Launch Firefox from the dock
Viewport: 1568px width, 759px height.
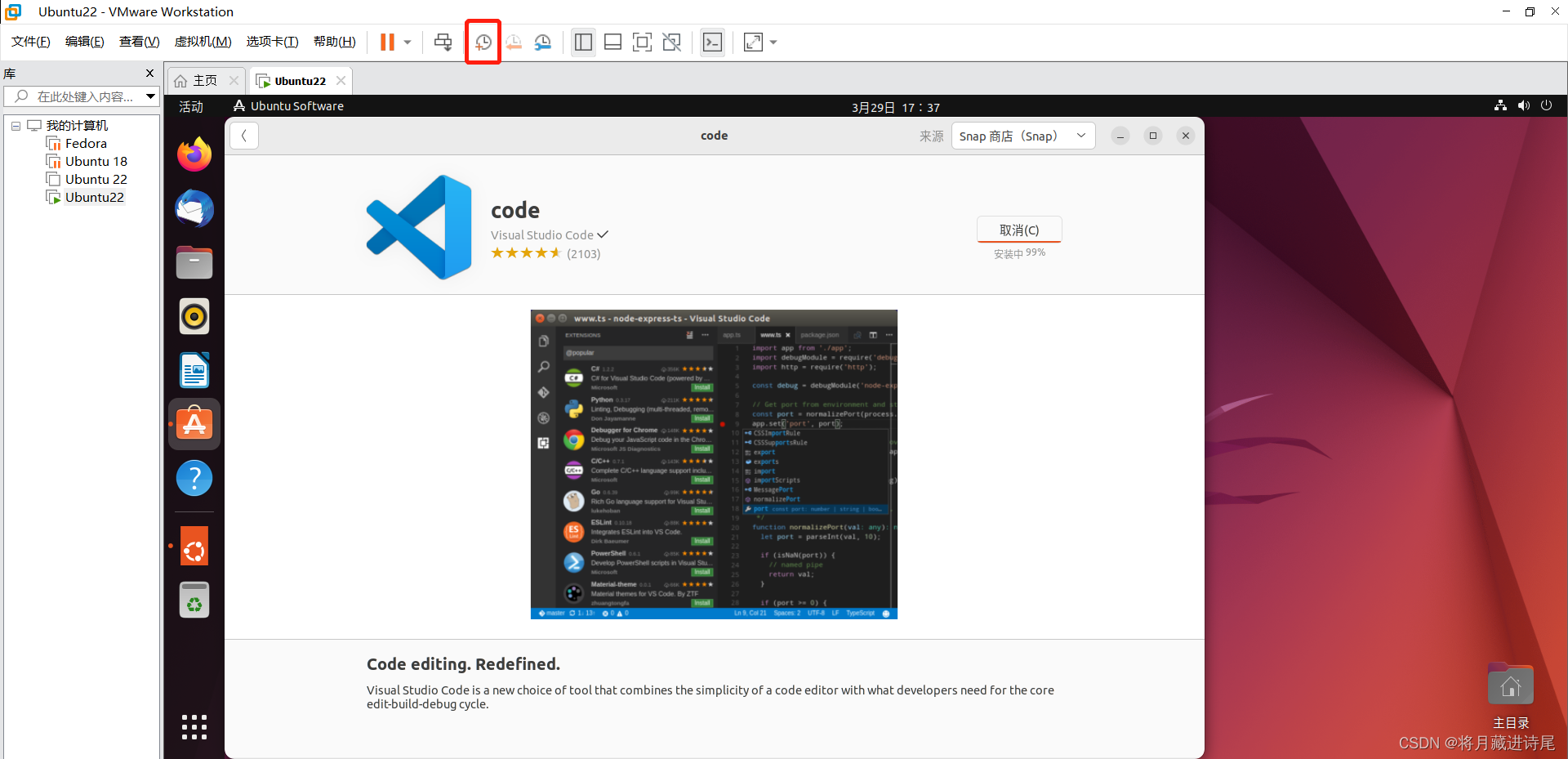click(194, 154)
